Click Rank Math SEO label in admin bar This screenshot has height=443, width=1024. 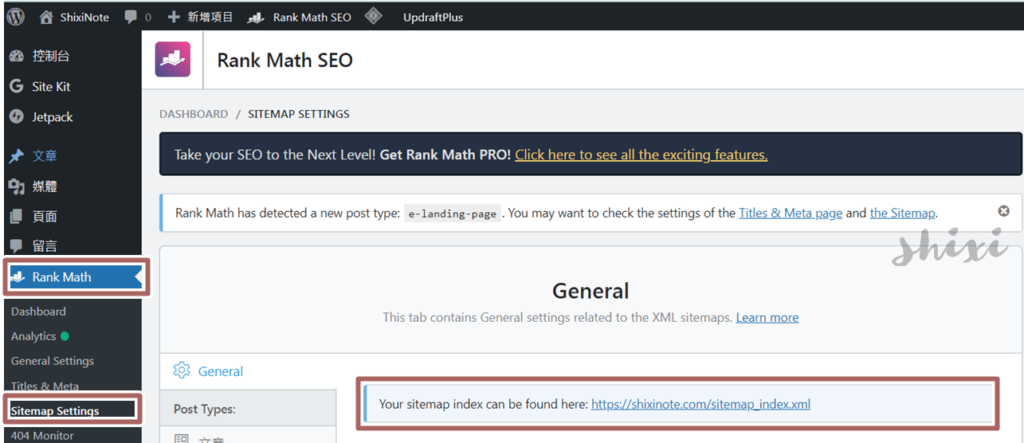[312, 18]
